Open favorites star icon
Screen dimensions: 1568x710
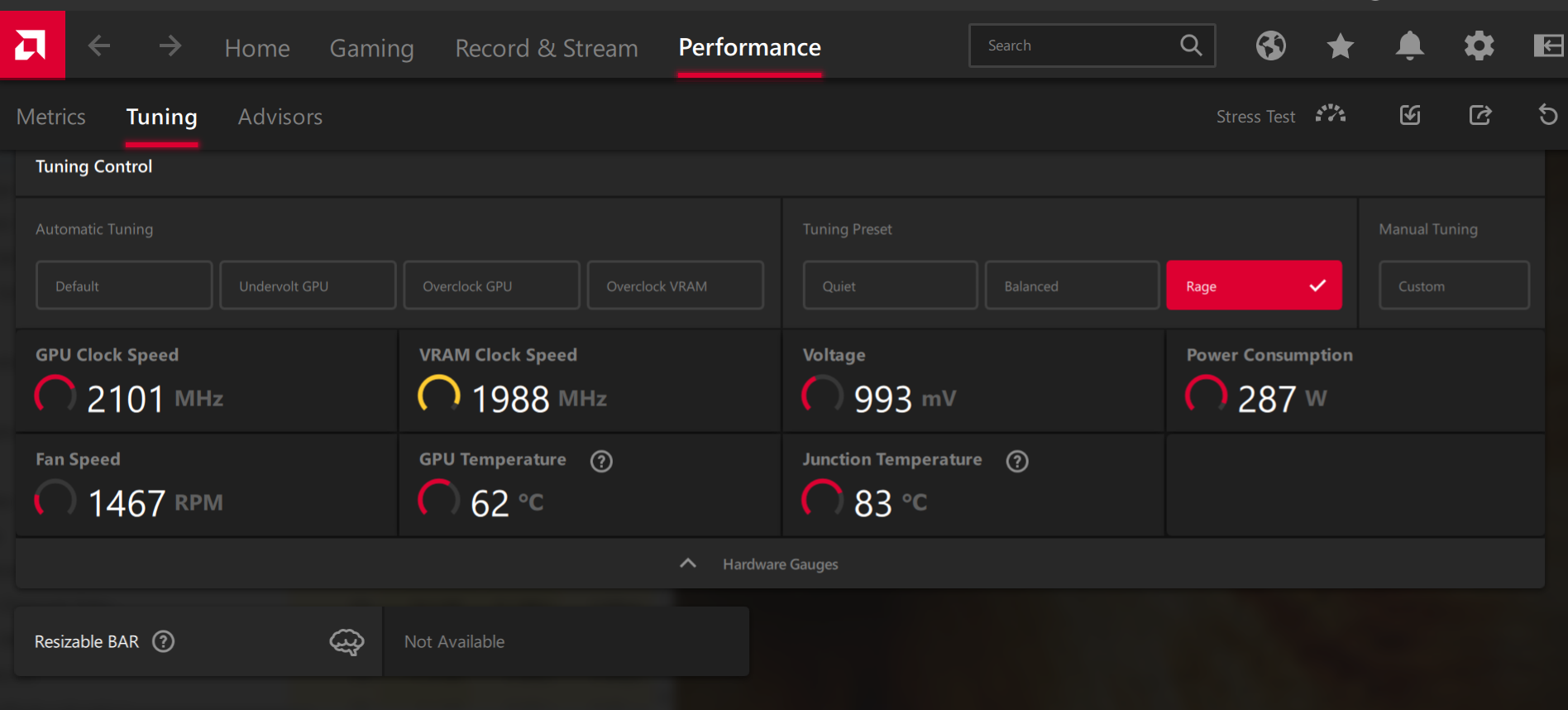coord(1340,46)
